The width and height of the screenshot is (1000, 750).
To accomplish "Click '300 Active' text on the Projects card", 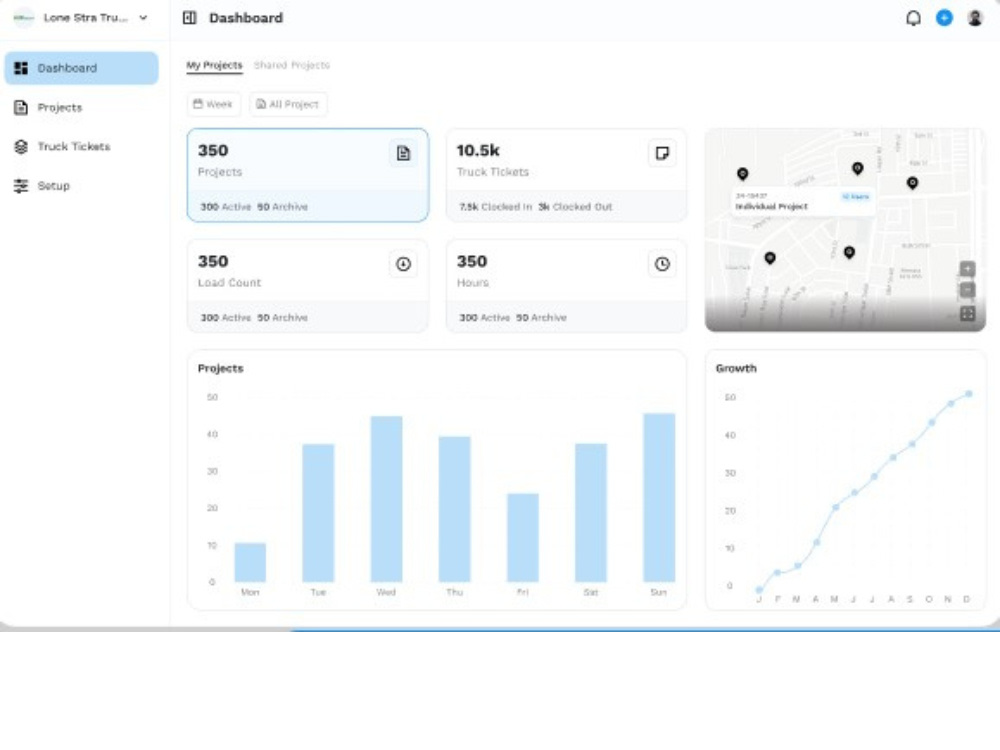I will (x=226, y=207).
